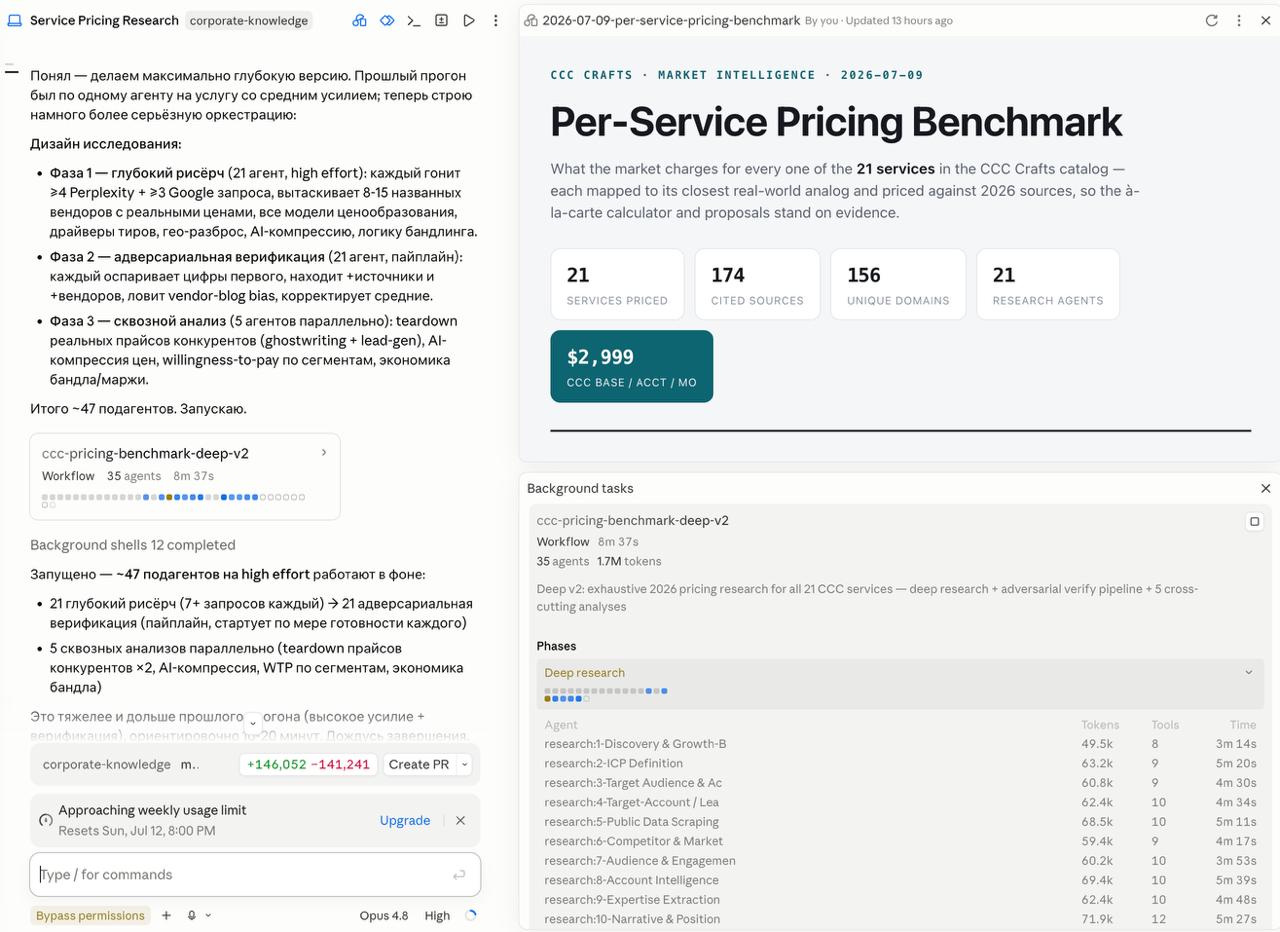Click the loading spinner next to High
This screenshot has height=932, width=1280.
pyautogui.click(x=471, y=915)
